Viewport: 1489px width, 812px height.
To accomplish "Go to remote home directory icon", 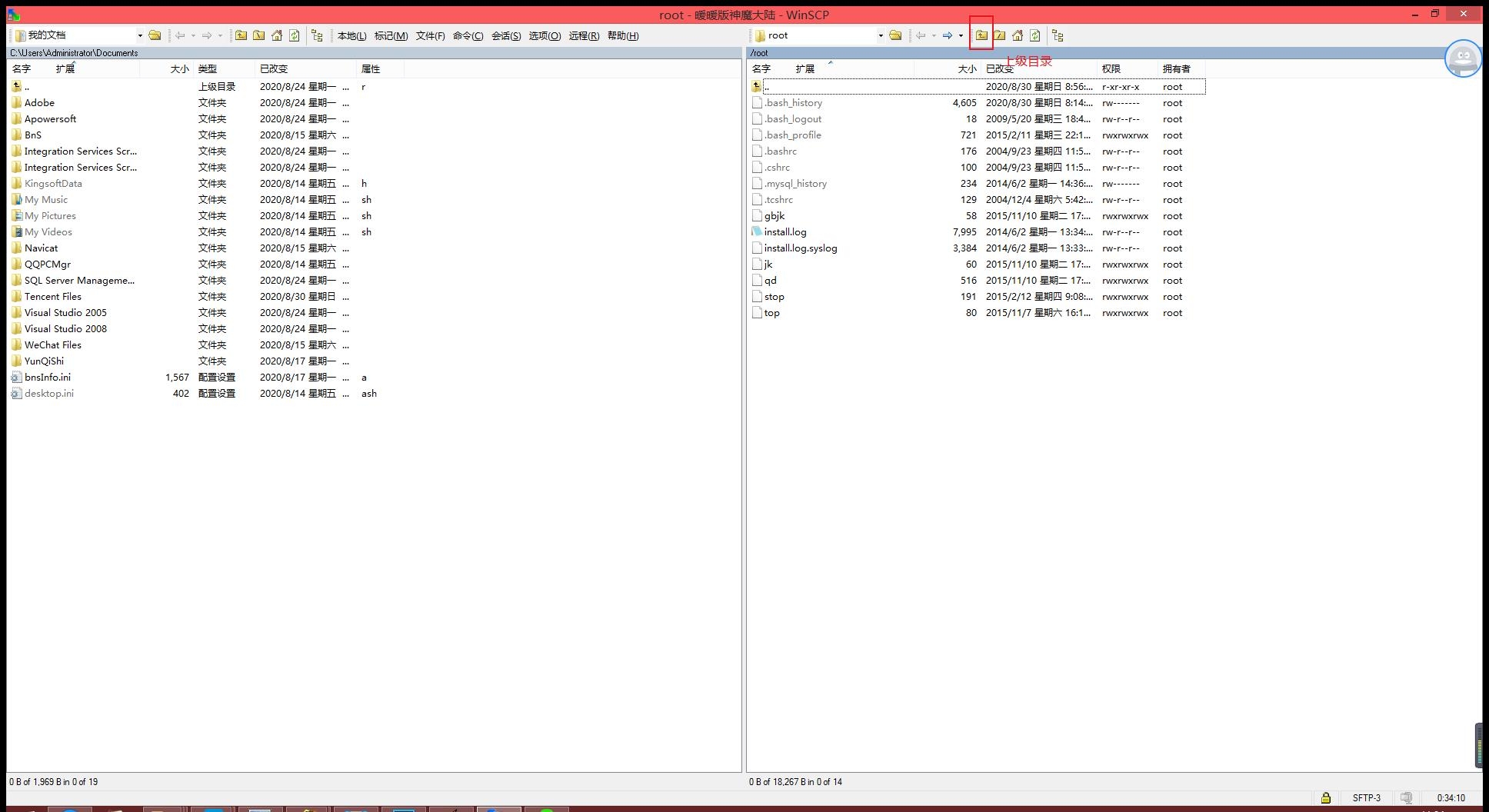I will coord(1018,35).
